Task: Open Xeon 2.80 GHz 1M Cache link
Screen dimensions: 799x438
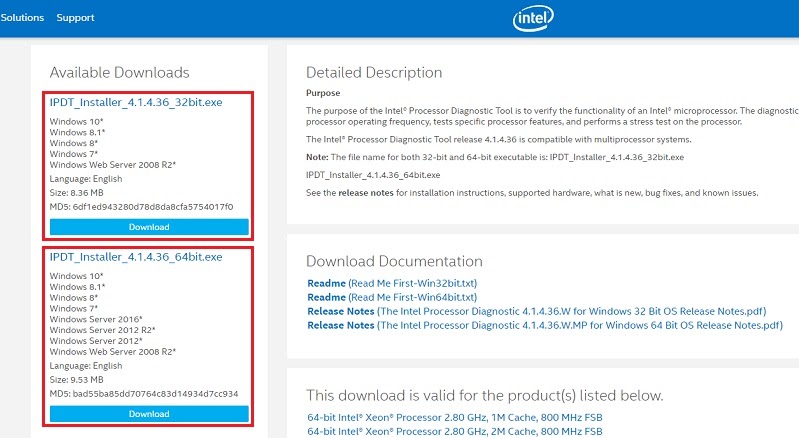Action: coord(455,418)
